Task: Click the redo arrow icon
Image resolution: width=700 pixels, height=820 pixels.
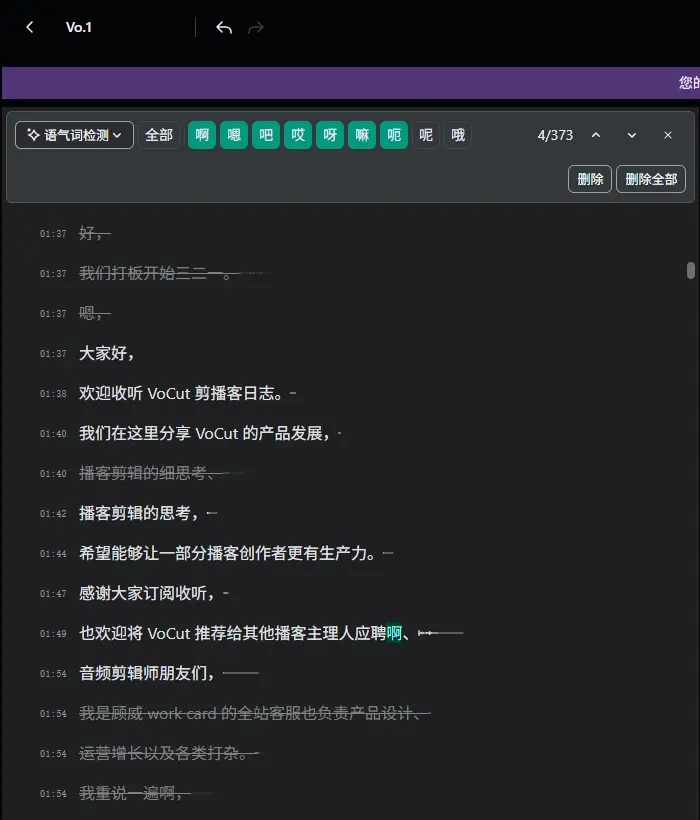Action: pos(256,27)
